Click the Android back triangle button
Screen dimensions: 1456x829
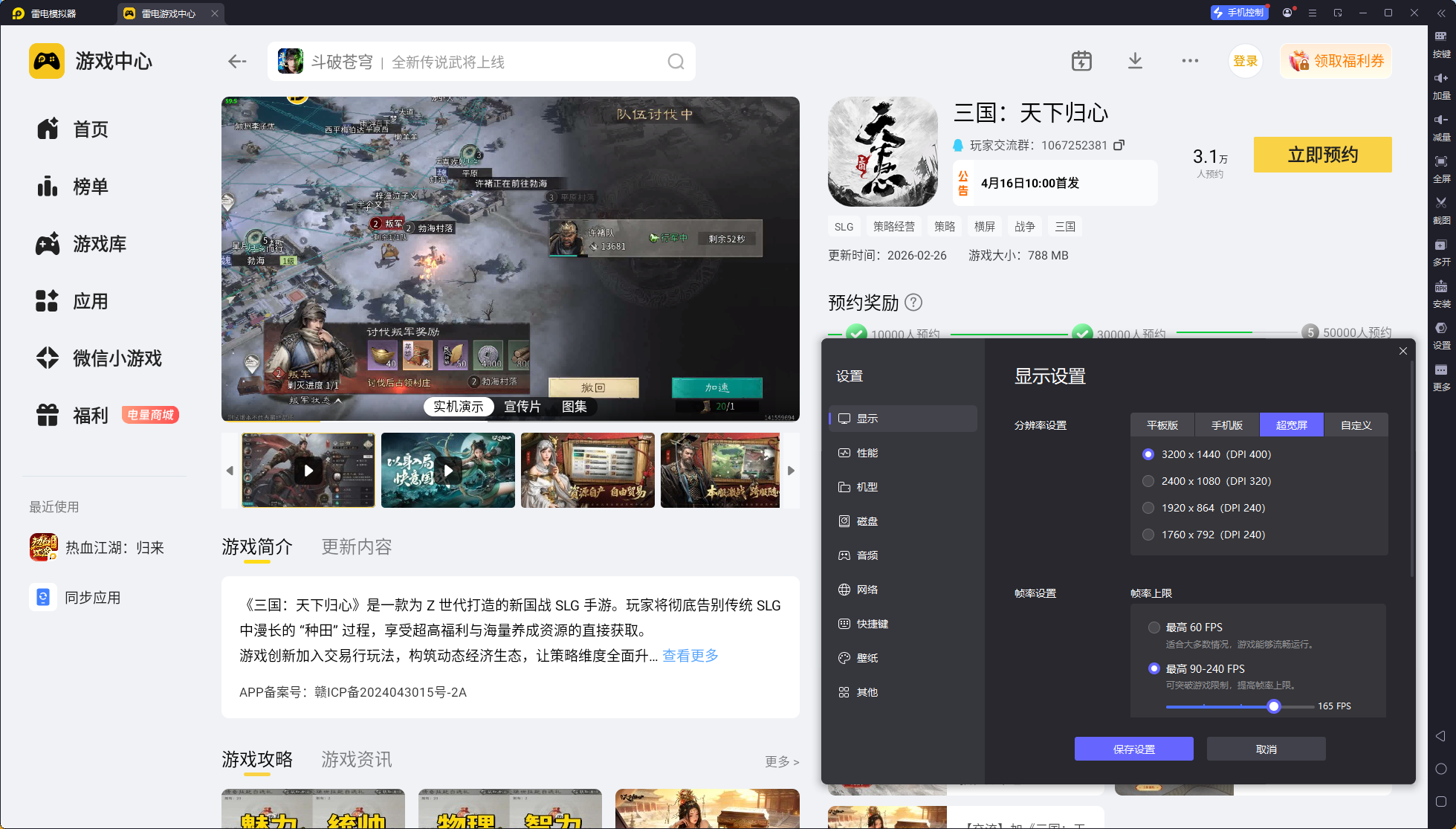(1440, 736)
